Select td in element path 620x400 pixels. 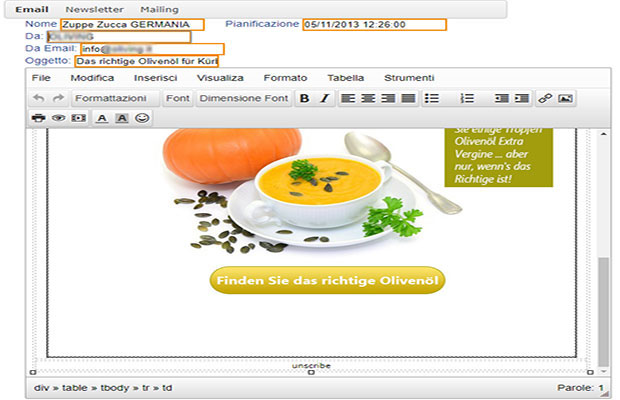pyautogui.click(x=167, y=388)
